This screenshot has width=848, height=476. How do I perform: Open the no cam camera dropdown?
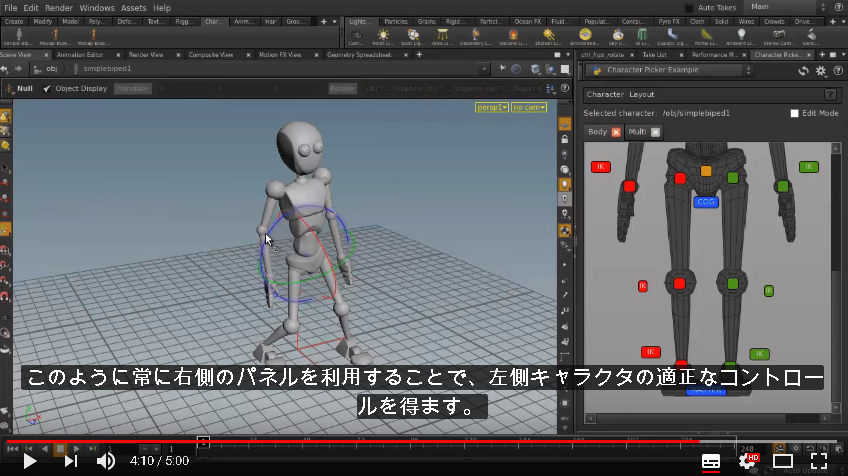528,107
